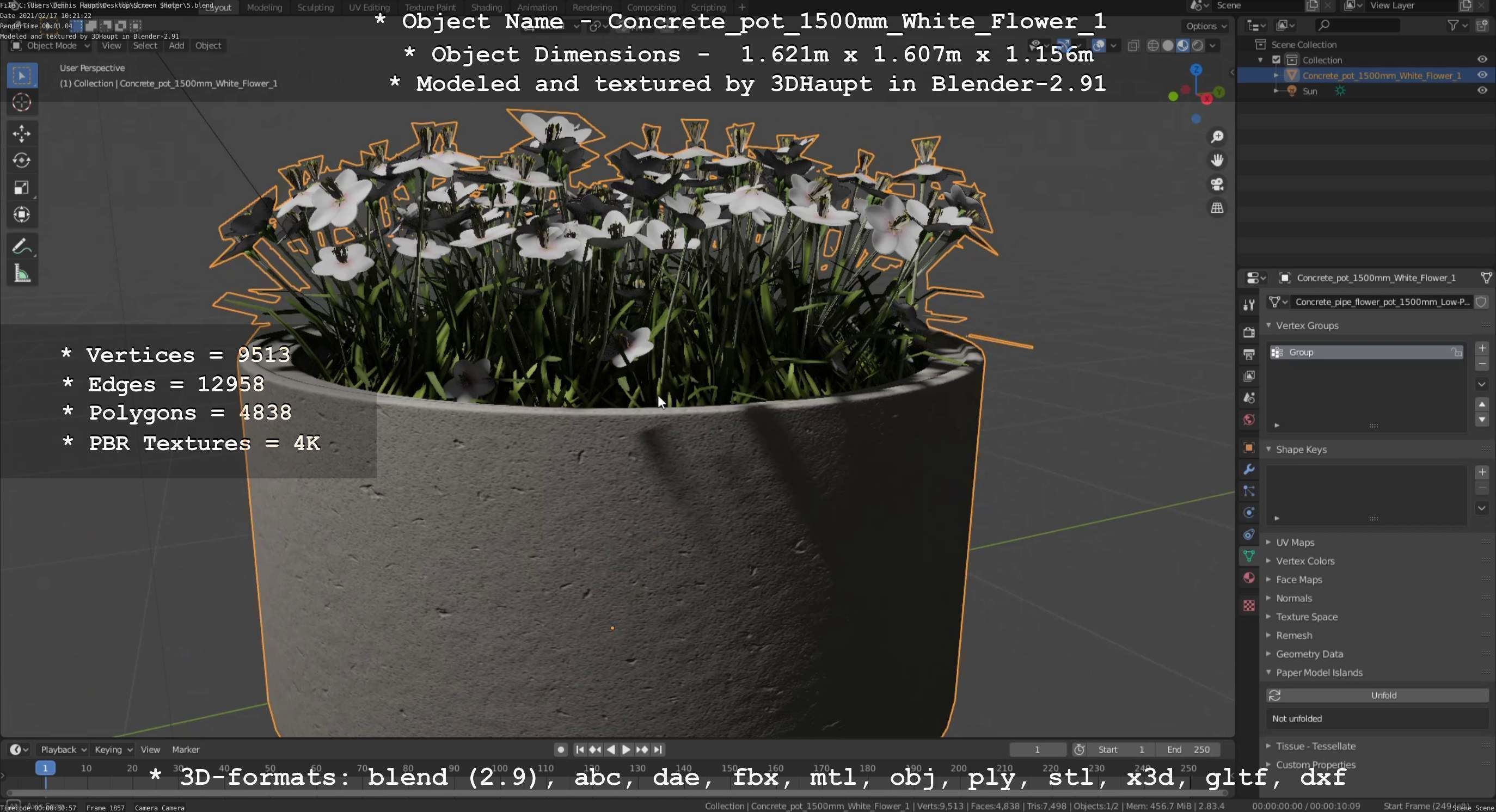Open the View Layer properties tab
The width and height of the screenshot is (1496, 812).
pyautogui.click(x=1249, y=376)
